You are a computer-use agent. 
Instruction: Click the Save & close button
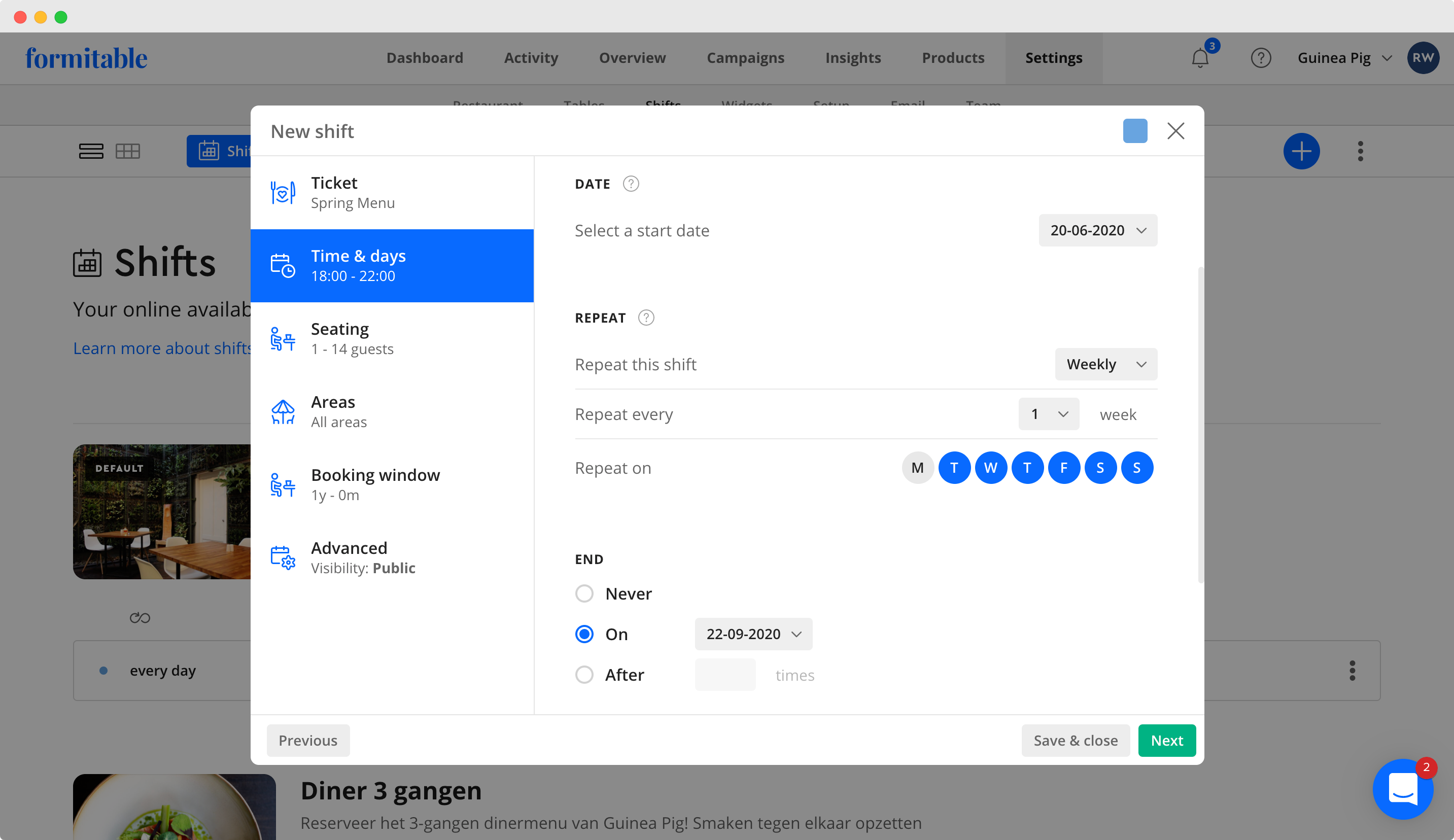click(x=1075, y=740)
